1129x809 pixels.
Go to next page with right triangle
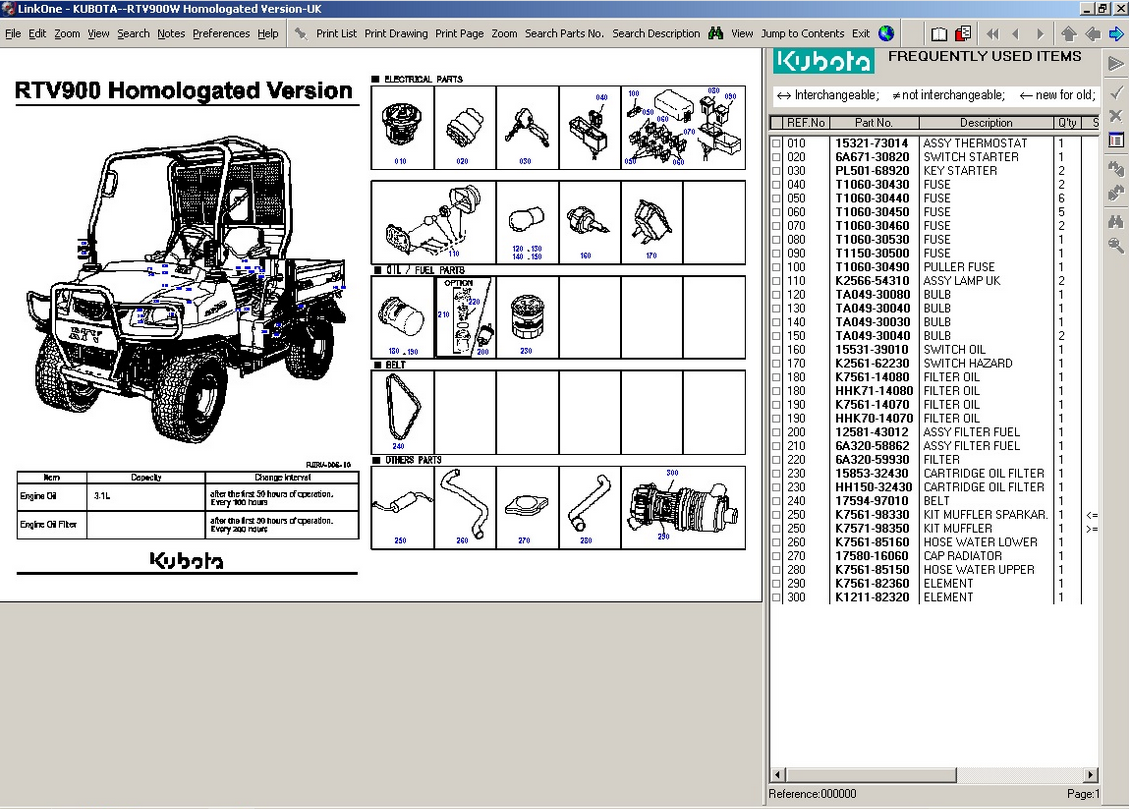pyautogui.click(x=1040, y=34)
